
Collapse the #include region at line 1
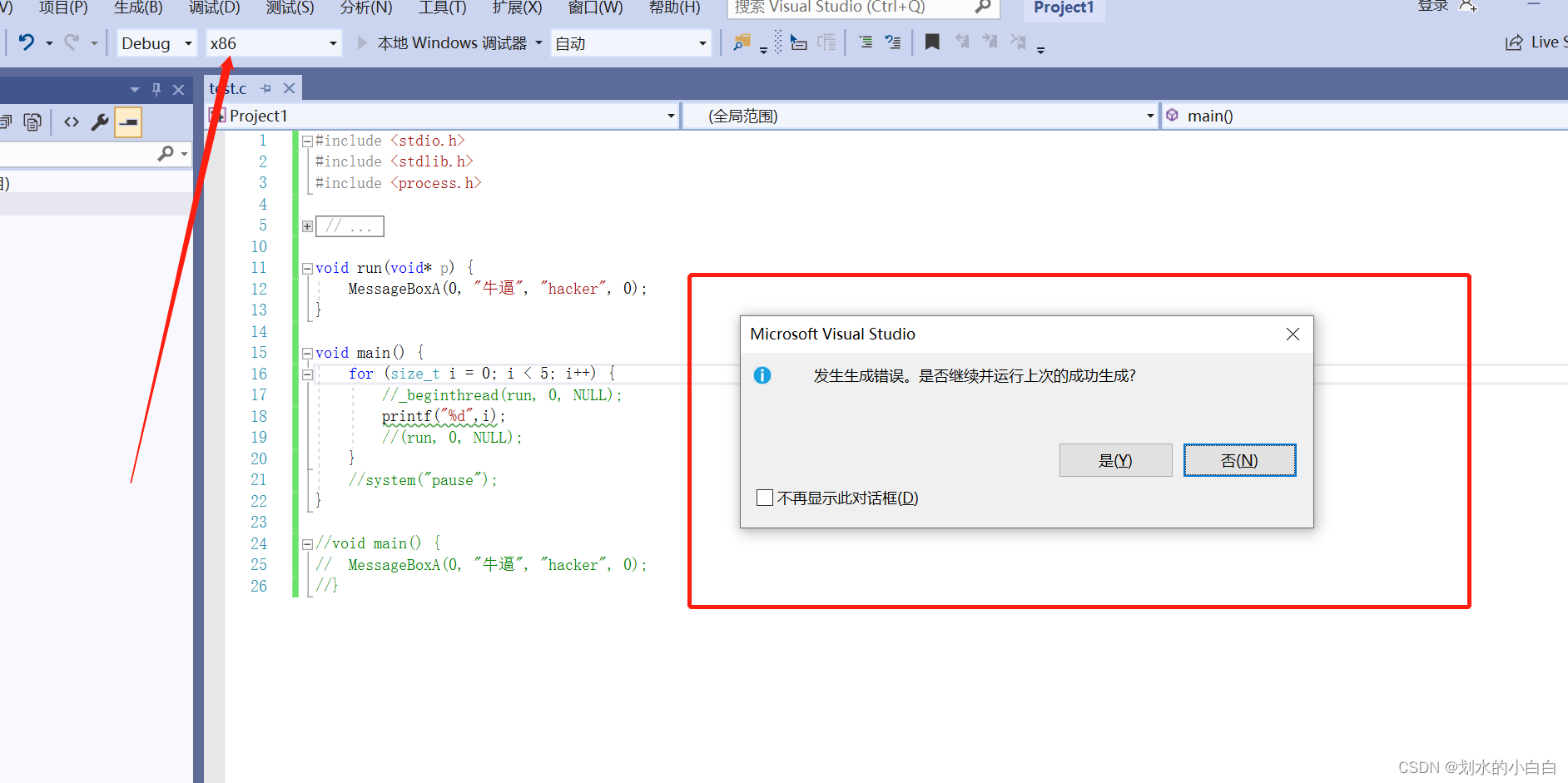coord(307,141)
